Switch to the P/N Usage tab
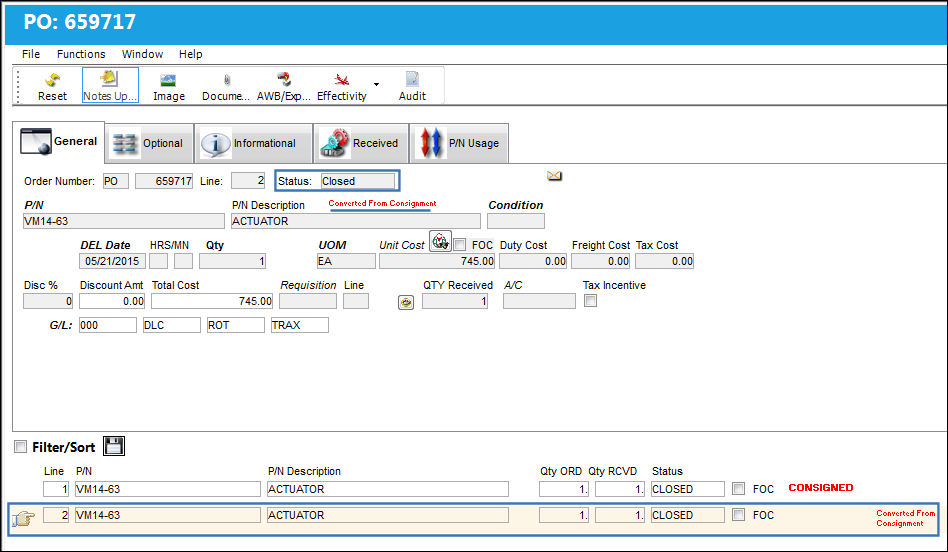This screenshot has width=948, height=552. coord(459,143)
